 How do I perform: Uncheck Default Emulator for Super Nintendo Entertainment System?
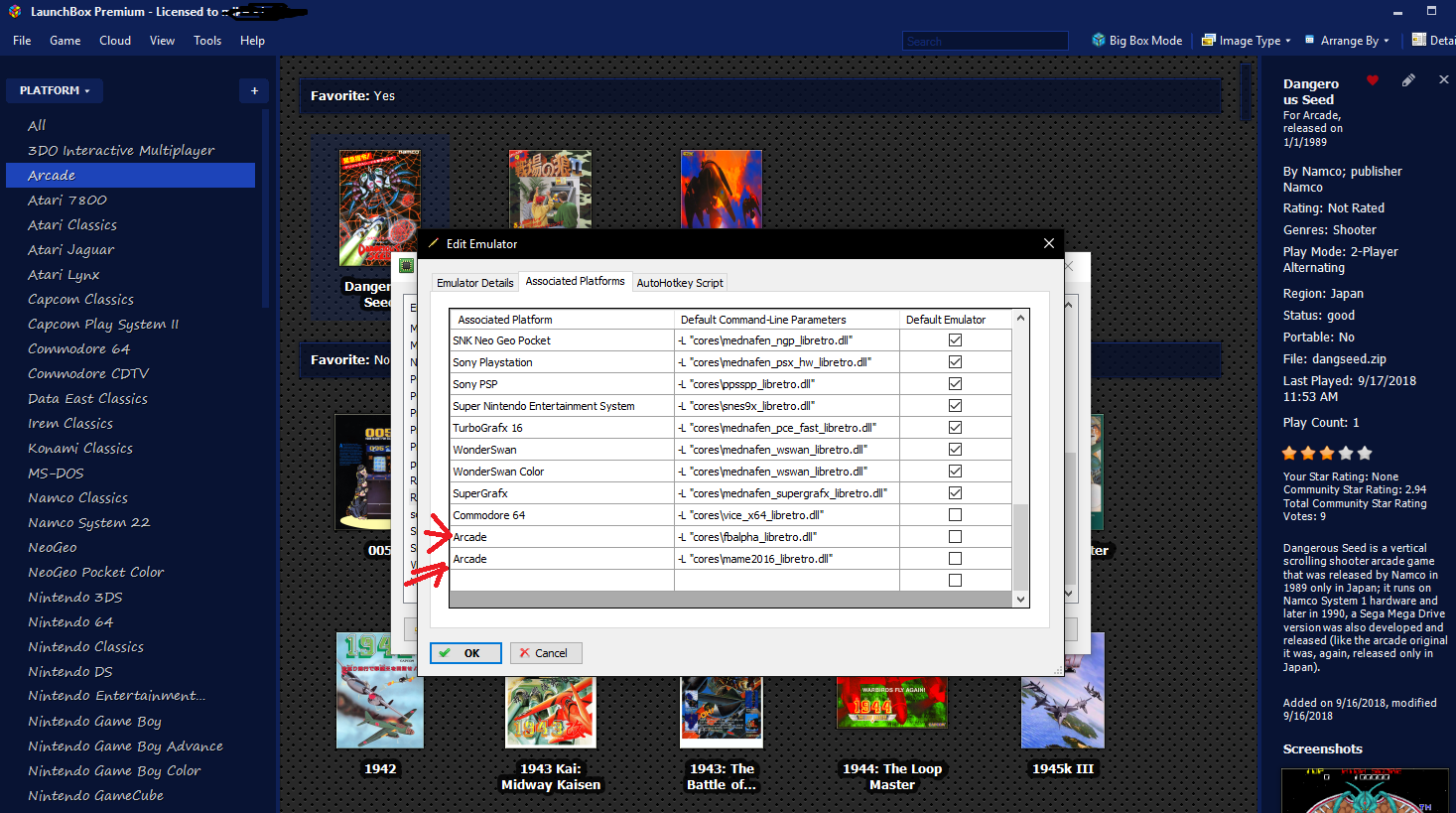pyautogui.click(x=955, y=405)
